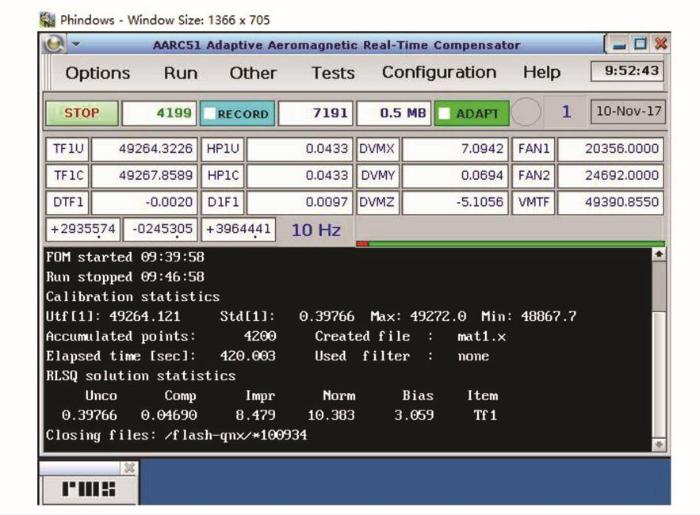Select the field showing 7191
The width and height of the screenshot is (700, 515).
(x=316, y=113)
